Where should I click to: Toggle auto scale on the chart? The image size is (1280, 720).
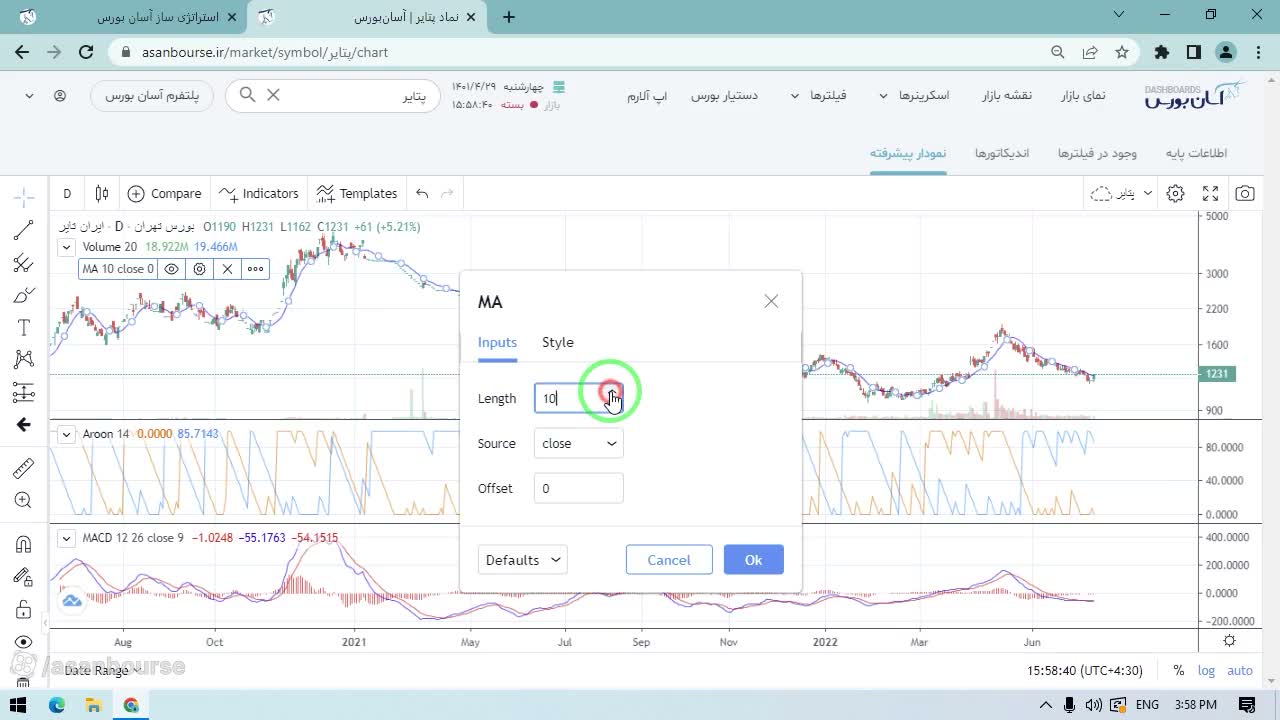pyautogui.click(x=1240, y=671)
